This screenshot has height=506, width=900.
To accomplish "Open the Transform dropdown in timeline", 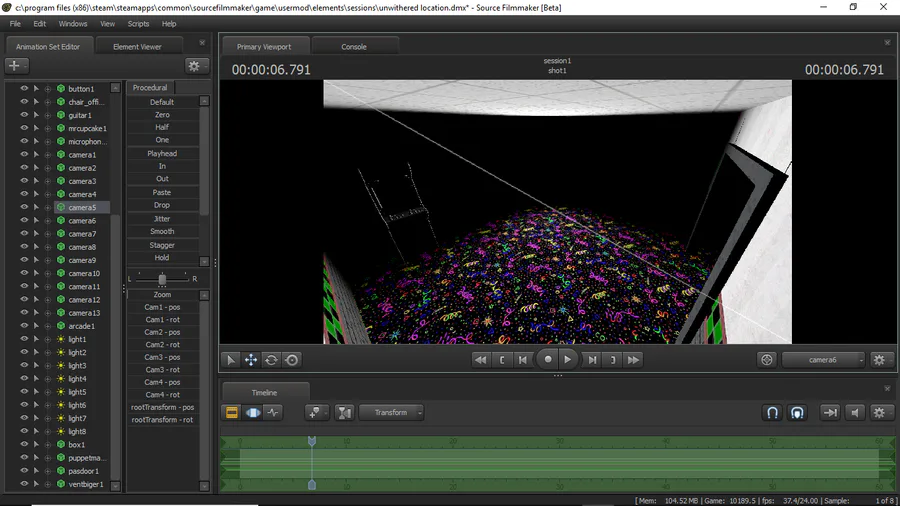I will click(x=392, y=412).
